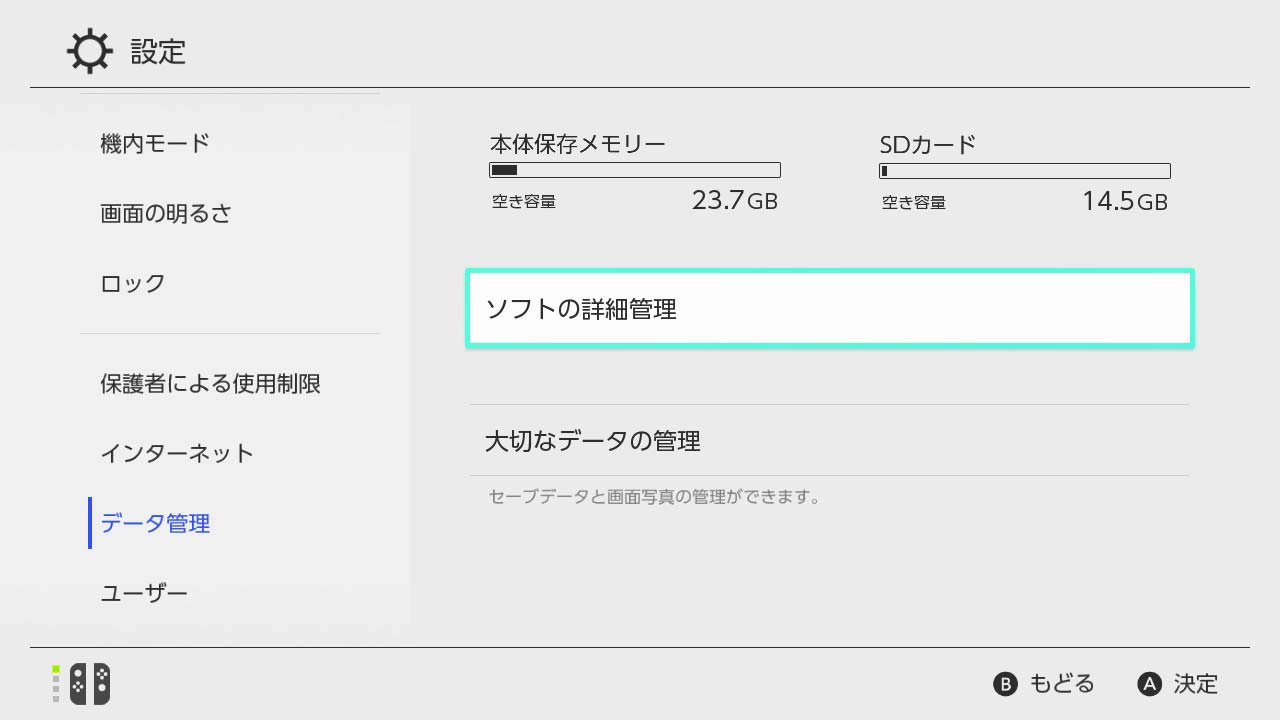The height and width of the screenshot is (720, 1280).
Task: Click the controller battery indicator dots
Action: click(x=56, y=684)
